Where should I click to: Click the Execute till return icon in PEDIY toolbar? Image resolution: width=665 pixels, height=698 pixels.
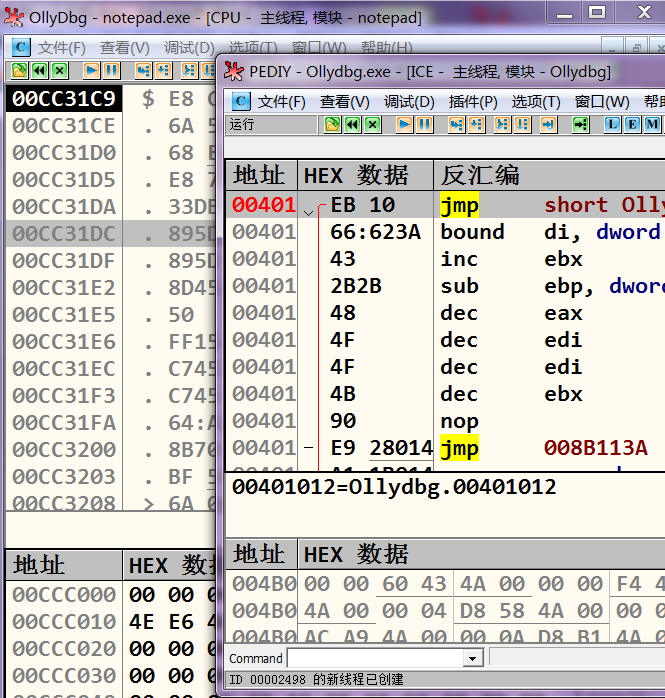549,125
